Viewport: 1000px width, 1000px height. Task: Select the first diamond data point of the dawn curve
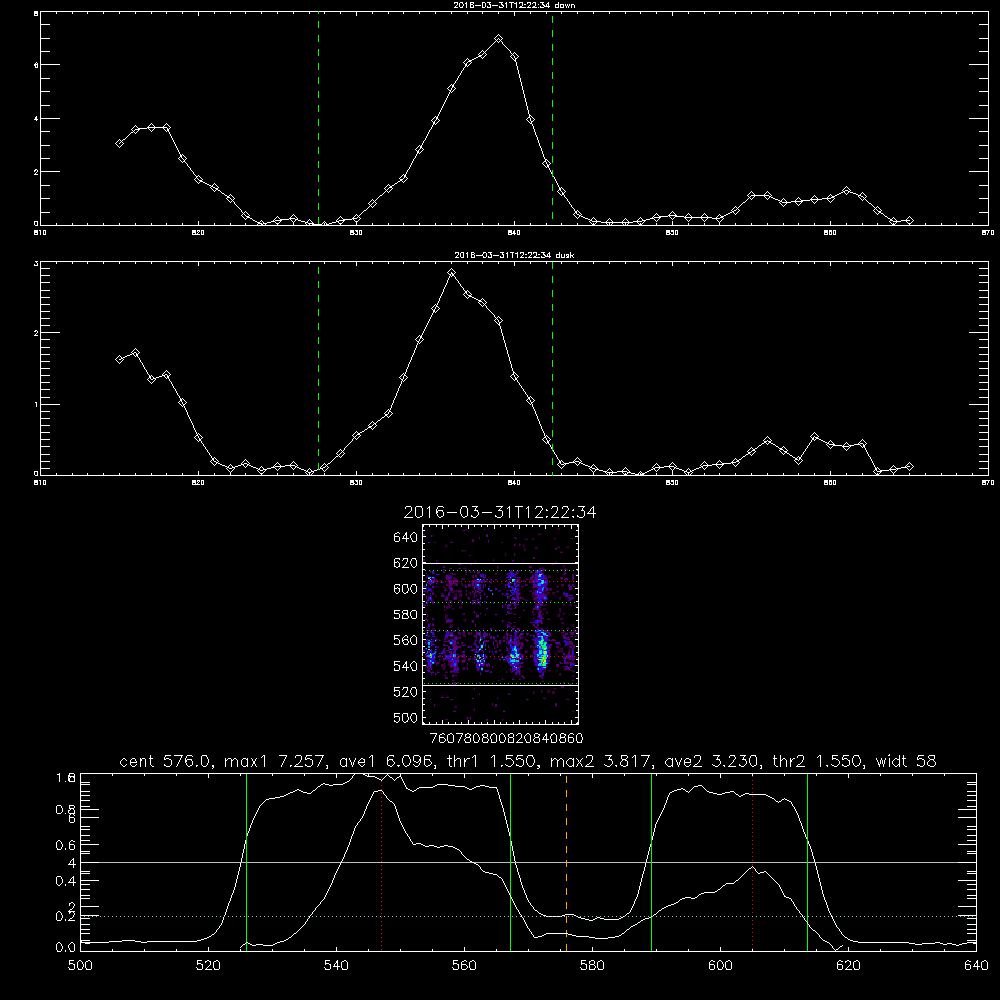[119, 143]
